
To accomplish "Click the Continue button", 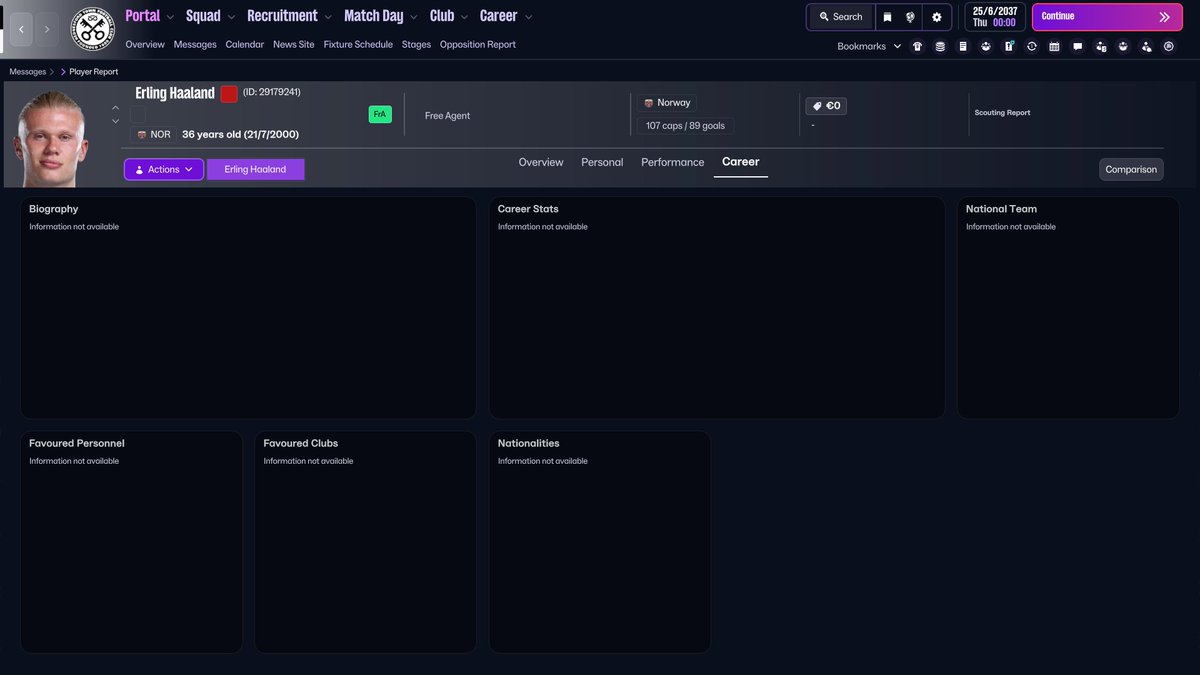I will coord(1106,17).
